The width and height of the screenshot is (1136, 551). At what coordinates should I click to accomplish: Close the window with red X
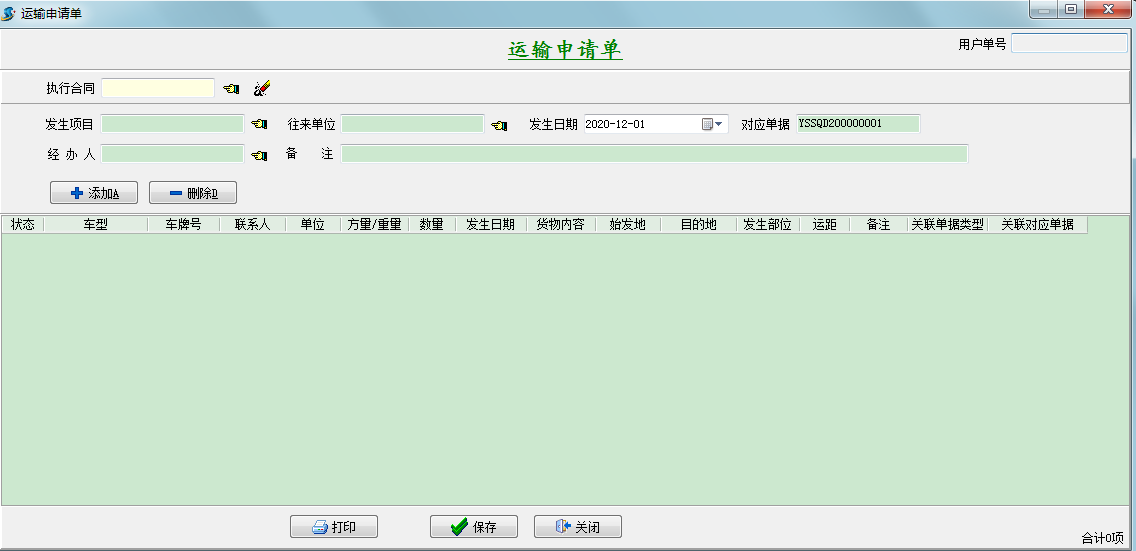[1108, 9]
